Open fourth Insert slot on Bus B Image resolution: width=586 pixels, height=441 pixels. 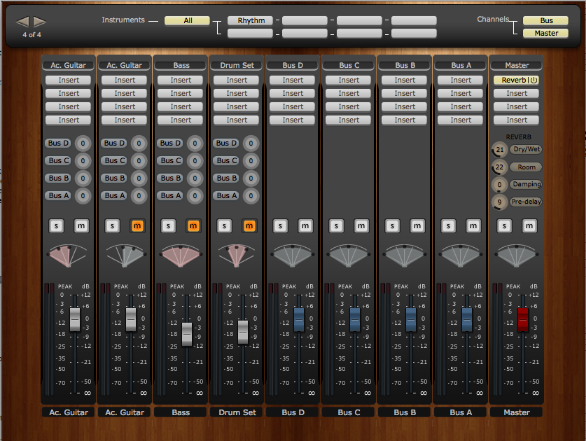[x=405, y=120]
